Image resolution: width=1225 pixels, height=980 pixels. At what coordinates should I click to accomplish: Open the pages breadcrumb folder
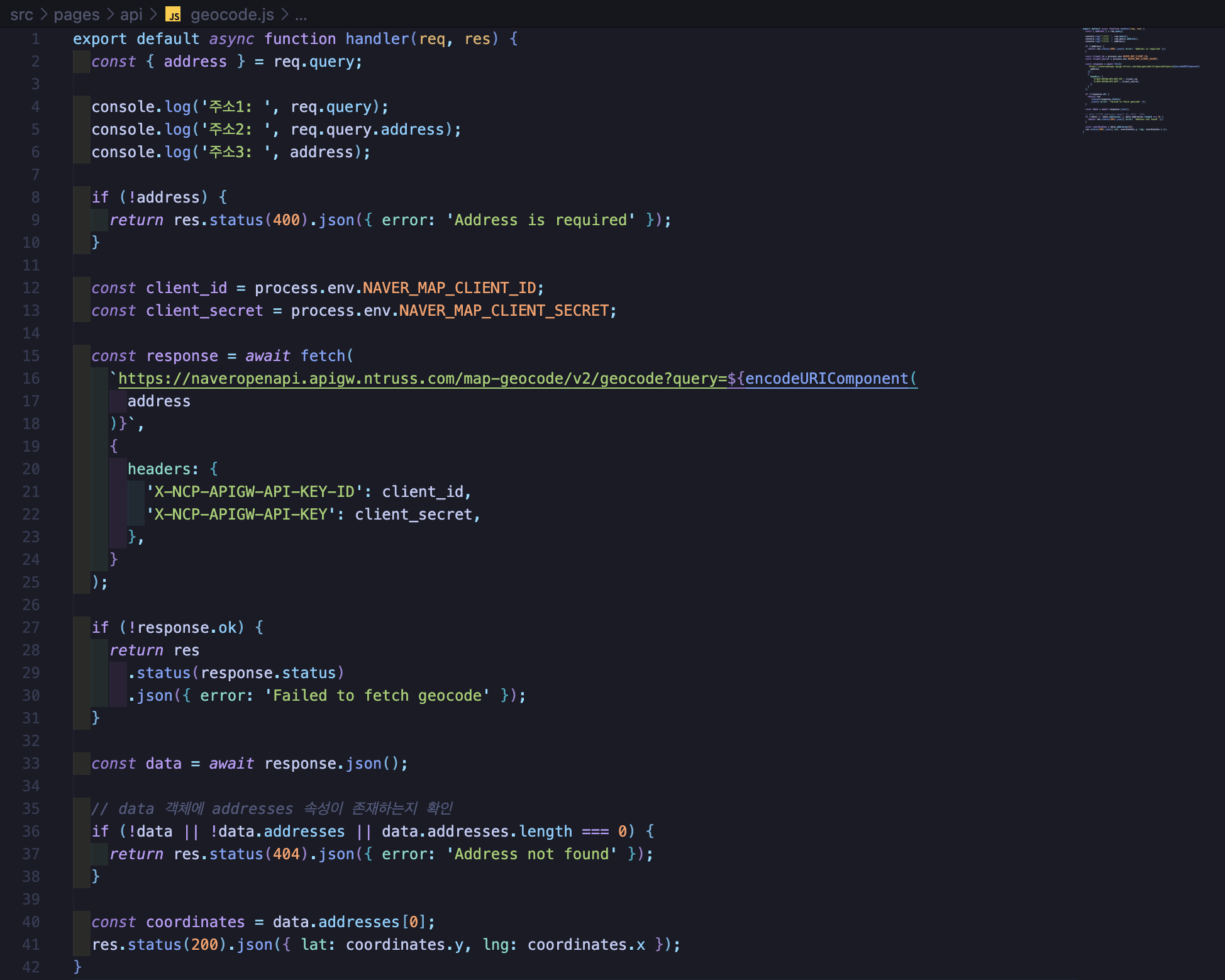tap(76, 14)
